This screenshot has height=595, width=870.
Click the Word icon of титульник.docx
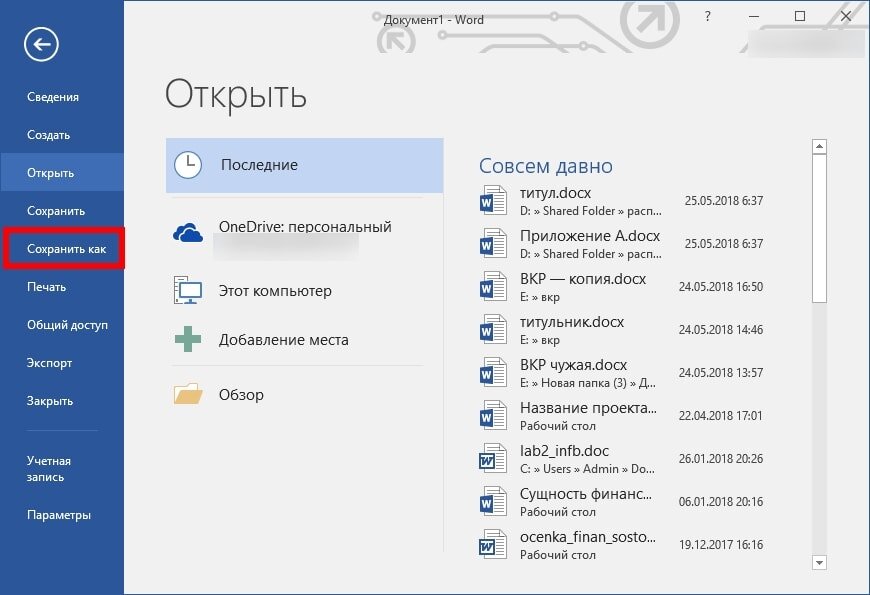(493, 329)
